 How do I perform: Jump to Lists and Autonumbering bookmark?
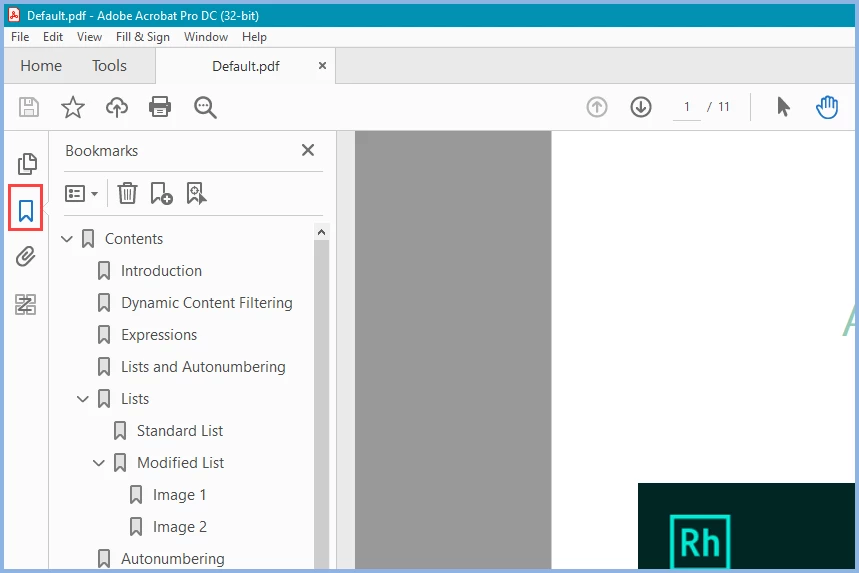tap(203, 366)
